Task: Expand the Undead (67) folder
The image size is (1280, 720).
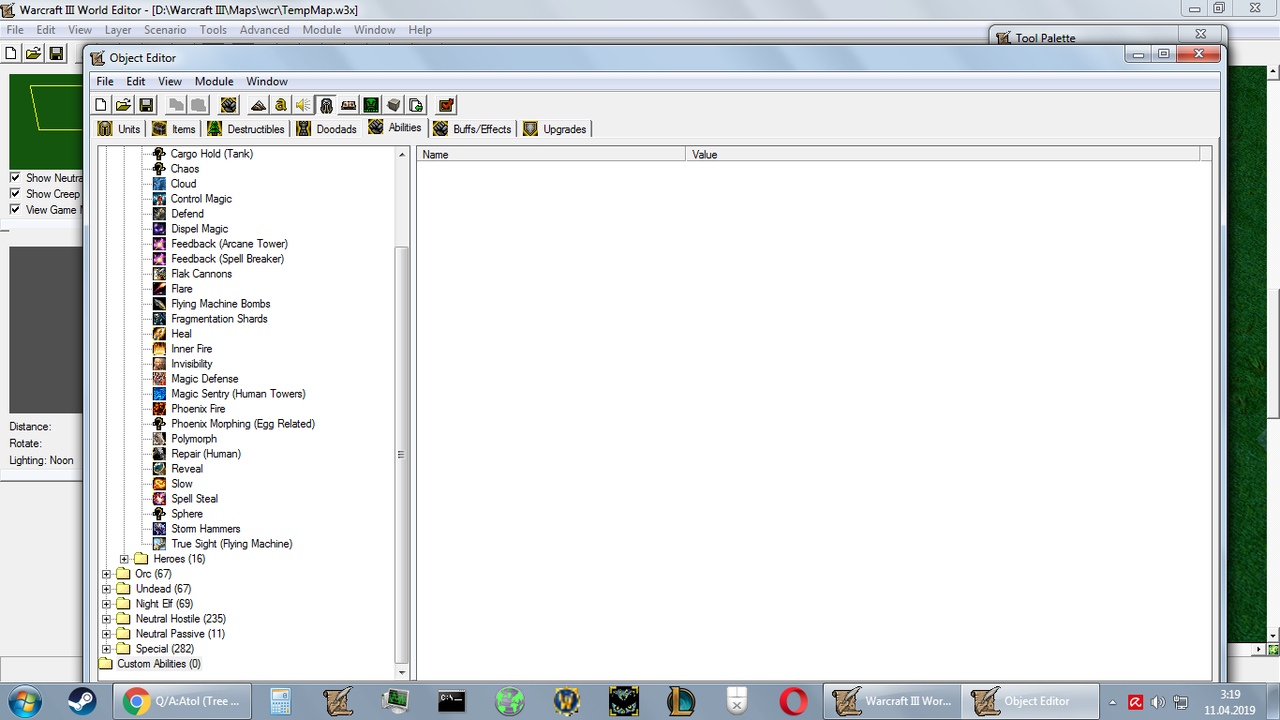Action: pos(106,589)
